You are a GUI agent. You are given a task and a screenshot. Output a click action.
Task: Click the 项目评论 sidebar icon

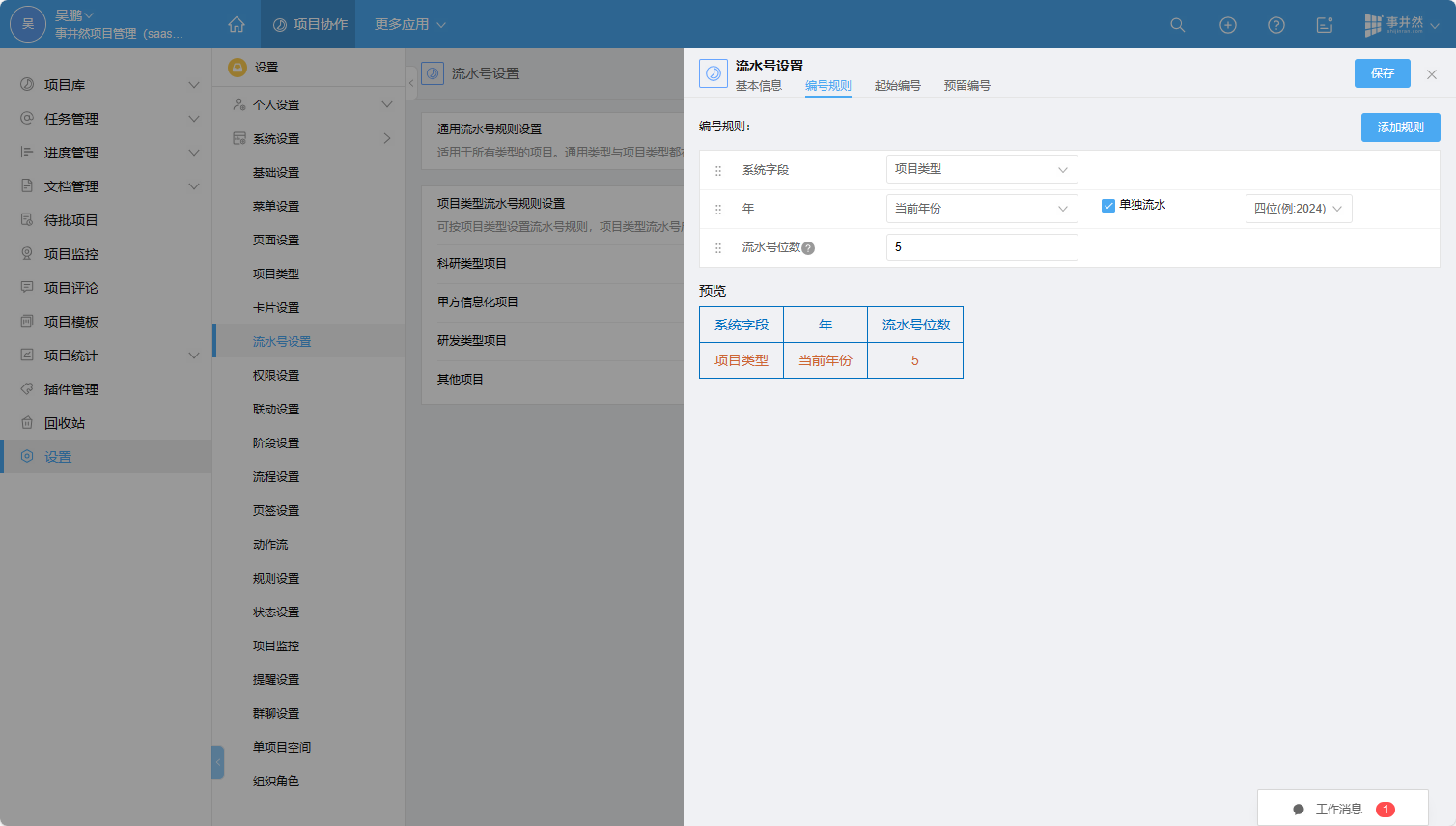[27, 288]
